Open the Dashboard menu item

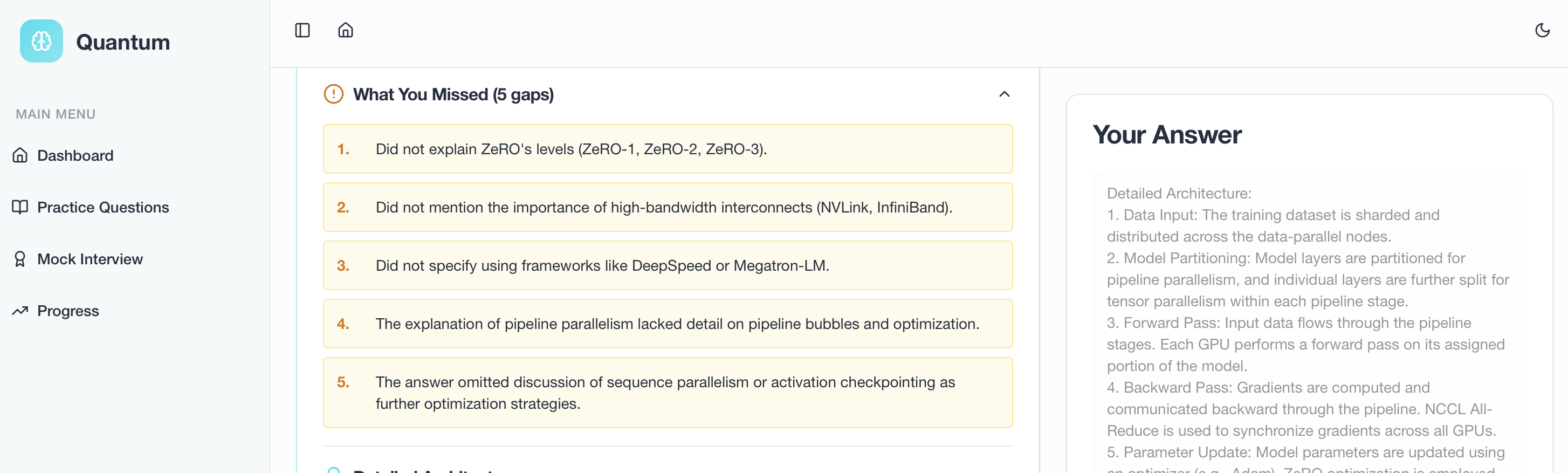[x=75, y=155]
